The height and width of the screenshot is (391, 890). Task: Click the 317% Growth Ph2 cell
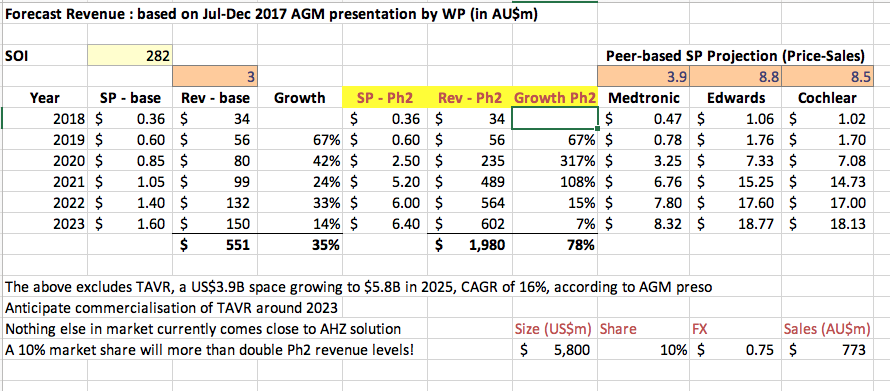555,161
